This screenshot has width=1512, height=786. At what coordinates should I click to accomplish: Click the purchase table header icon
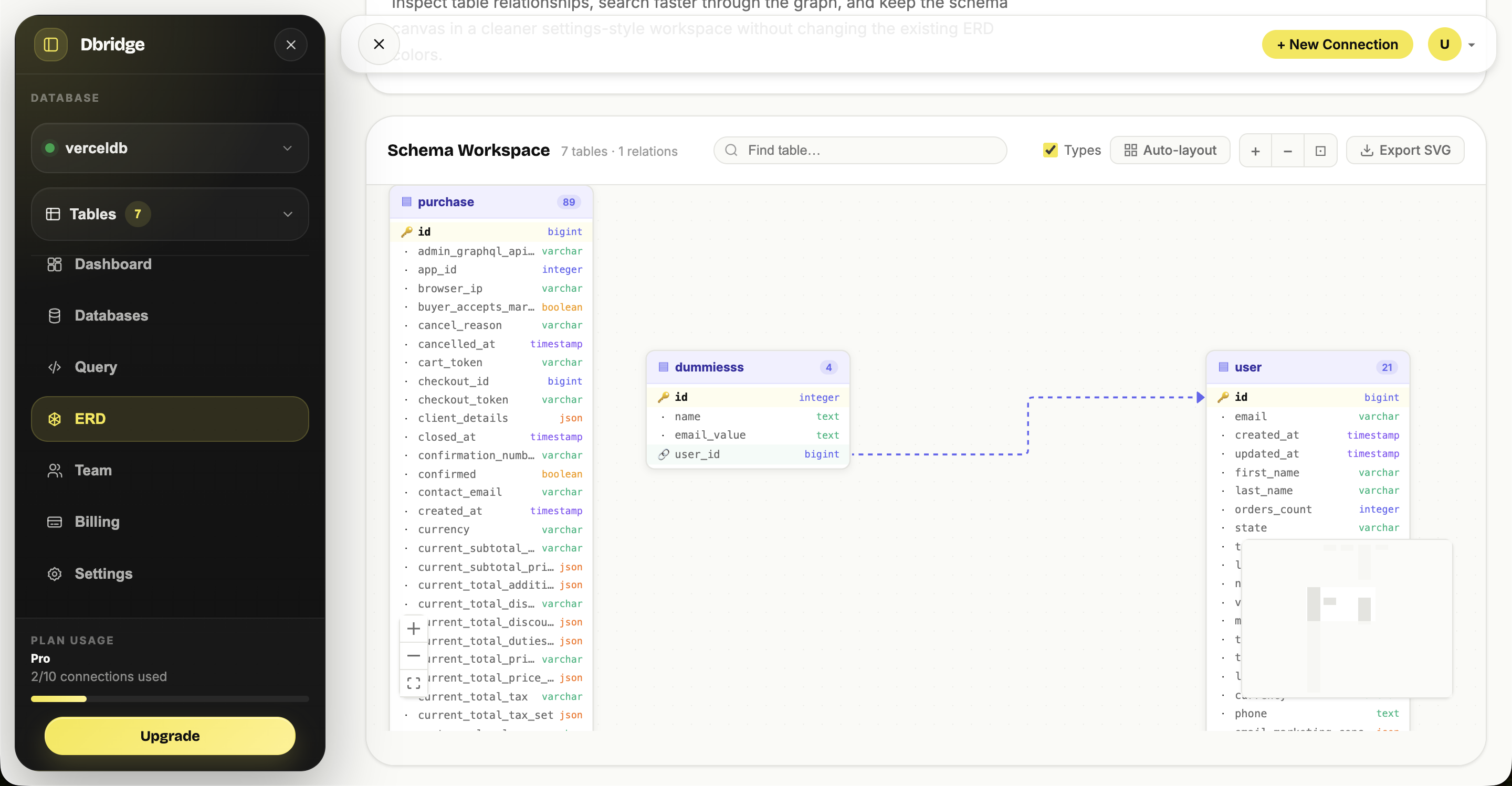pyautogui.click(x=406, y=202)
